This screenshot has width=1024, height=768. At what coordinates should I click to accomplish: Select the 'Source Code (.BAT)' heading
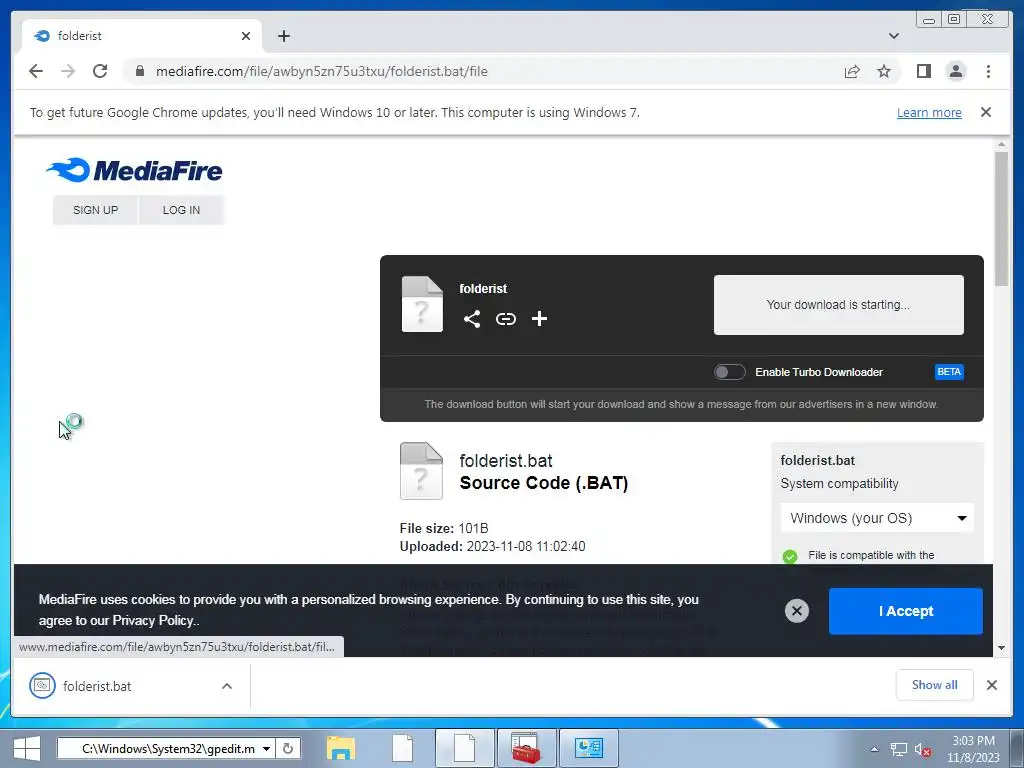543,483
